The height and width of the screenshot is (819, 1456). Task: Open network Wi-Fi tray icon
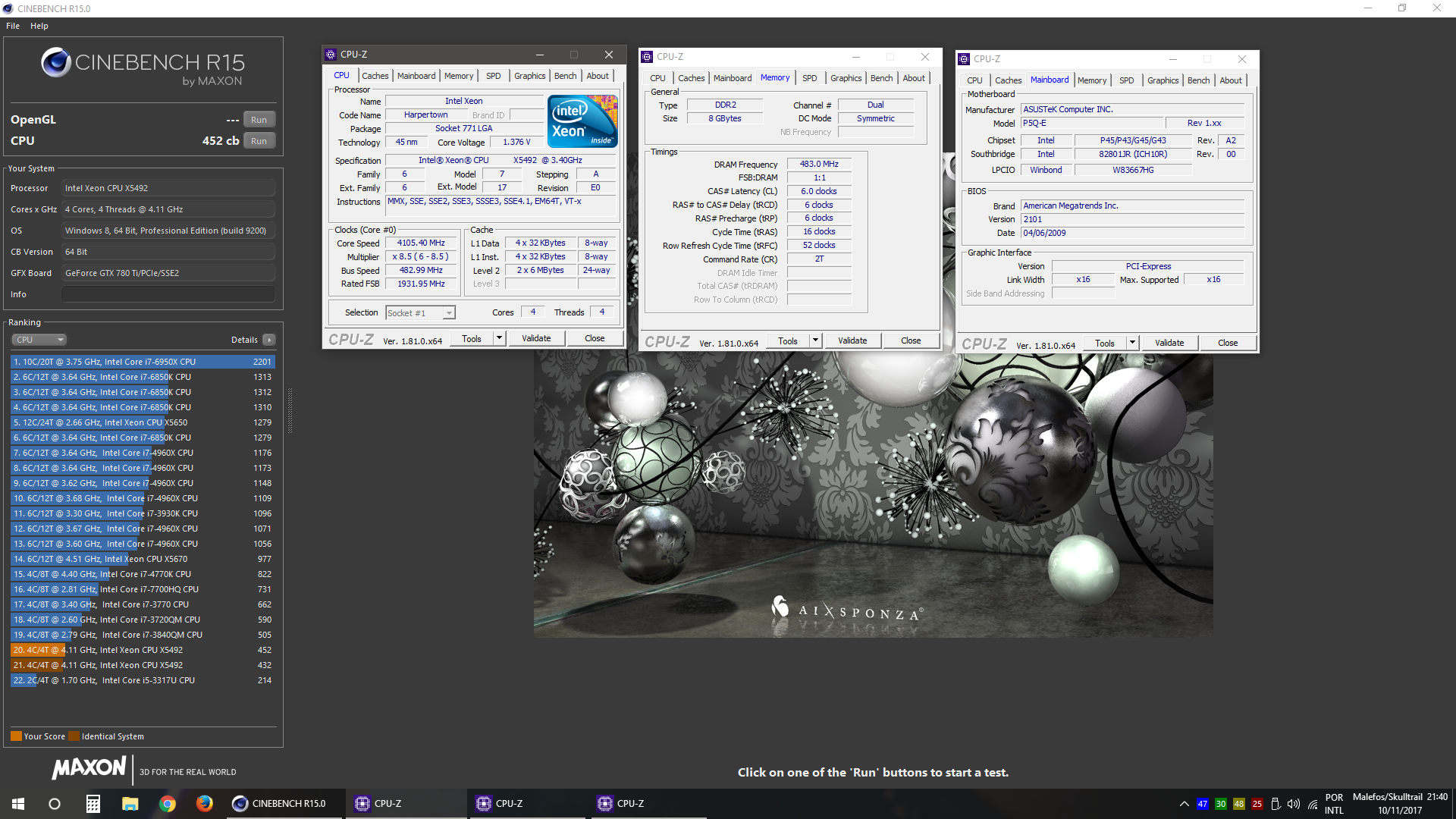(x=1313, y=805)
